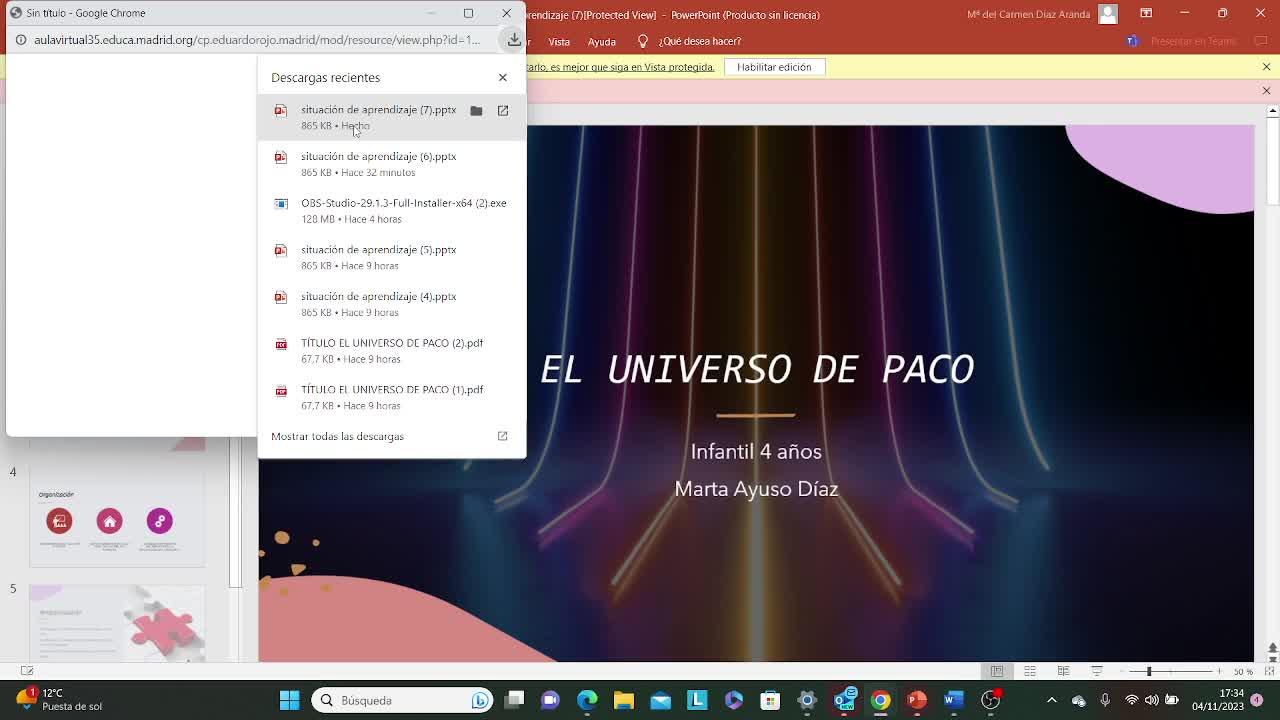Dismiss the yellow Protected View message bar
The width and height of the screenshot is (1280, 720).
click(x=1266, y=67)
